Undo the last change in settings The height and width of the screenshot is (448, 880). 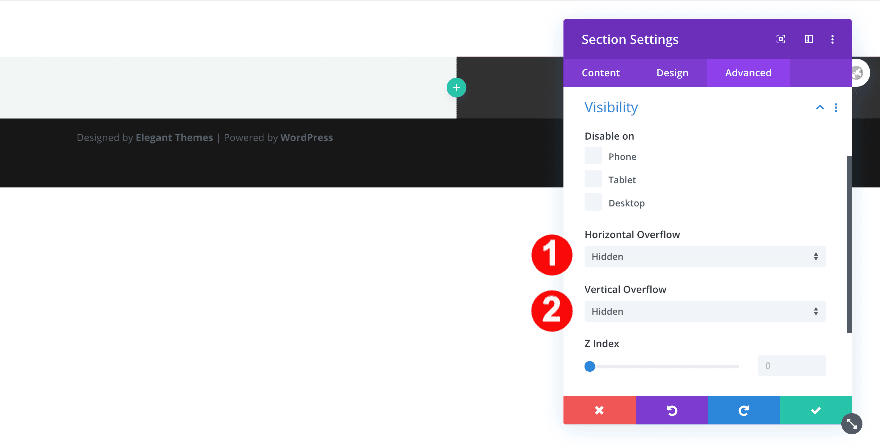point(671,410)
